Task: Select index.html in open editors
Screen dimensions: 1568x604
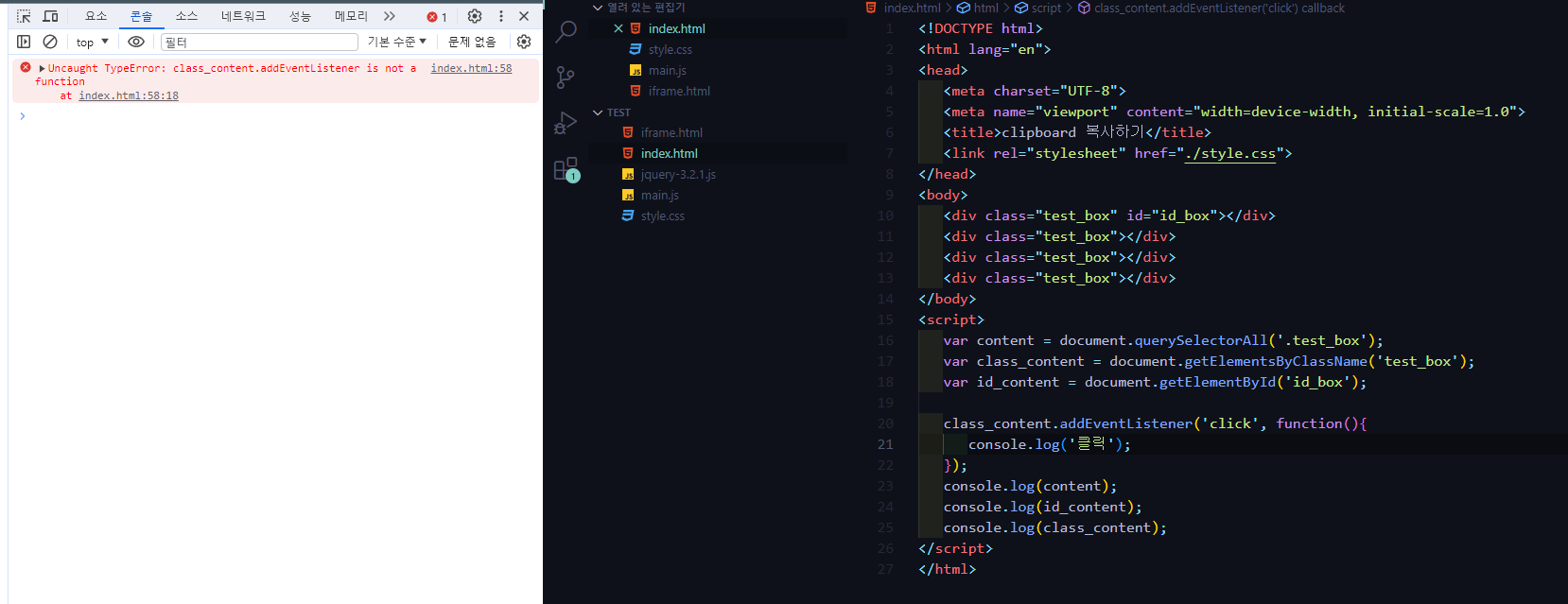Action: [676, 28]
